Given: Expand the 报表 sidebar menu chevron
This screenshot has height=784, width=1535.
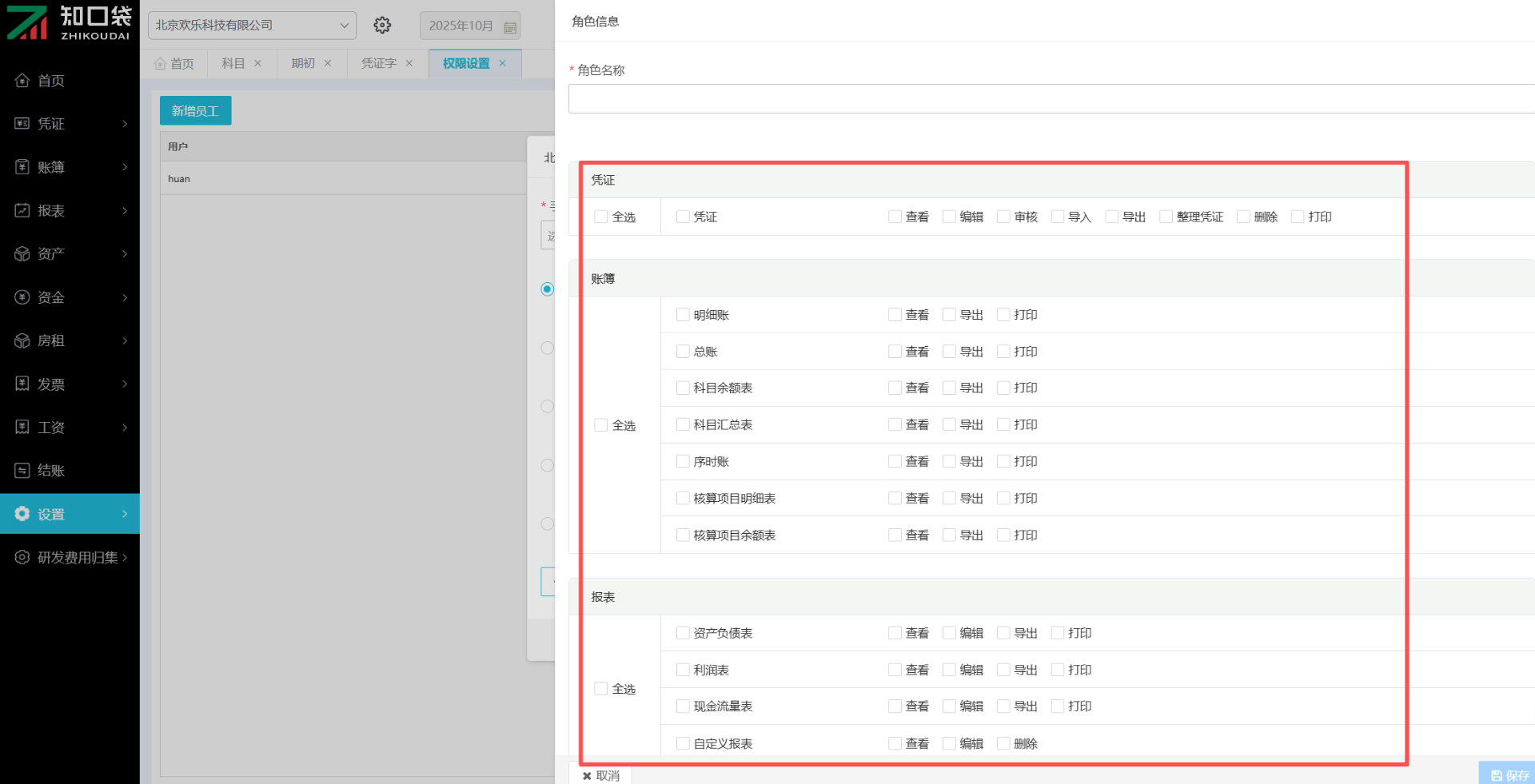Looking at the screenshot, I should [125, 211].
